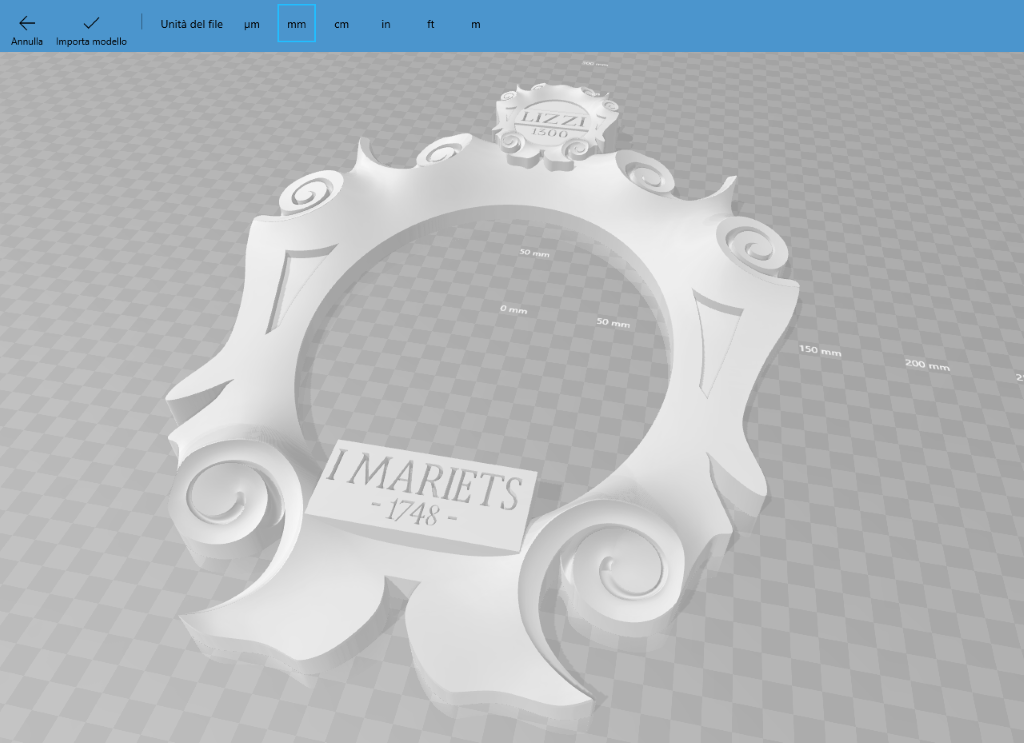Select µm as file unit
Viewport: 1024px width, 743px height.
click(x=251, y=24)
